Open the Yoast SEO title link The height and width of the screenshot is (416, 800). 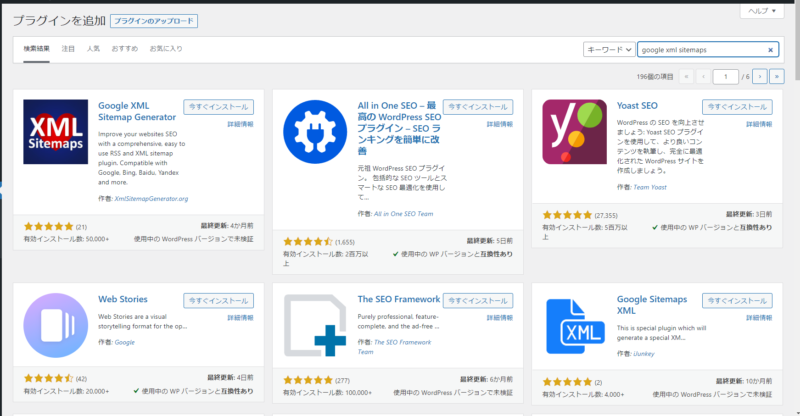(x=637, y=106)
